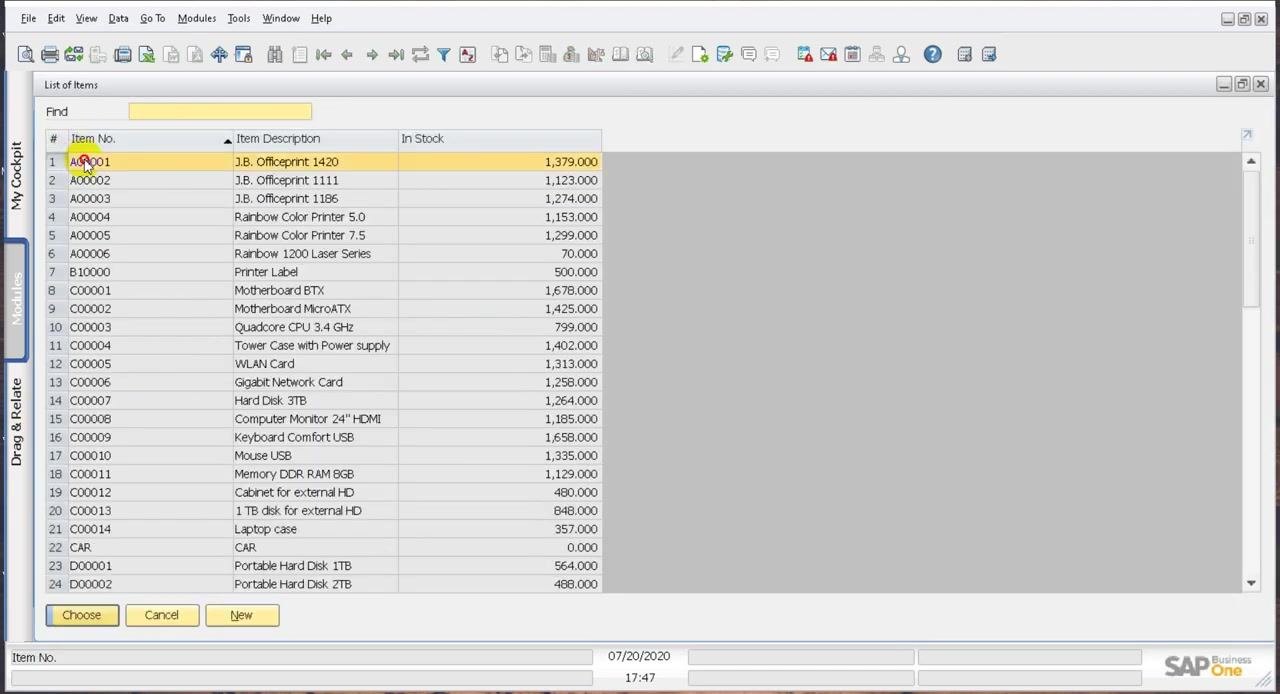Select the Laptop case item
The width and height of the screenshot is (1280, 694).
pos(323,529)
